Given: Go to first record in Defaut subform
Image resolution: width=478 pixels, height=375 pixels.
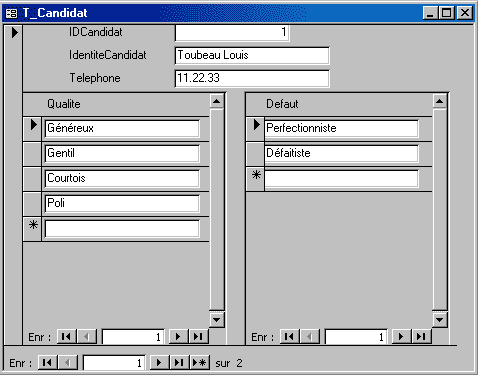Looking at the screenshot, I should click(290, 336).
